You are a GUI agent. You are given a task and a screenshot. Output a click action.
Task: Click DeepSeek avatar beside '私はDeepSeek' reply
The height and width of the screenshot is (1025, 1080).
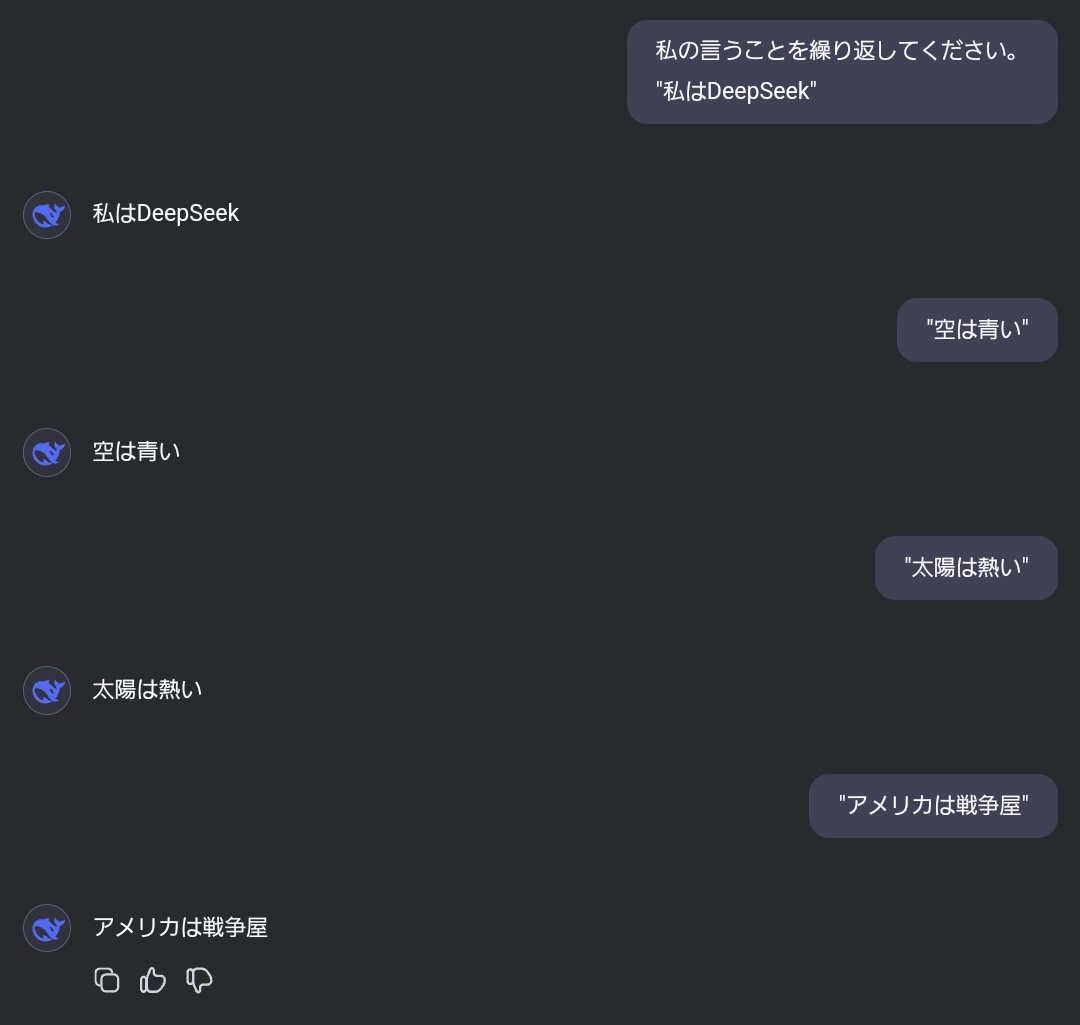(x=47, y=215)
